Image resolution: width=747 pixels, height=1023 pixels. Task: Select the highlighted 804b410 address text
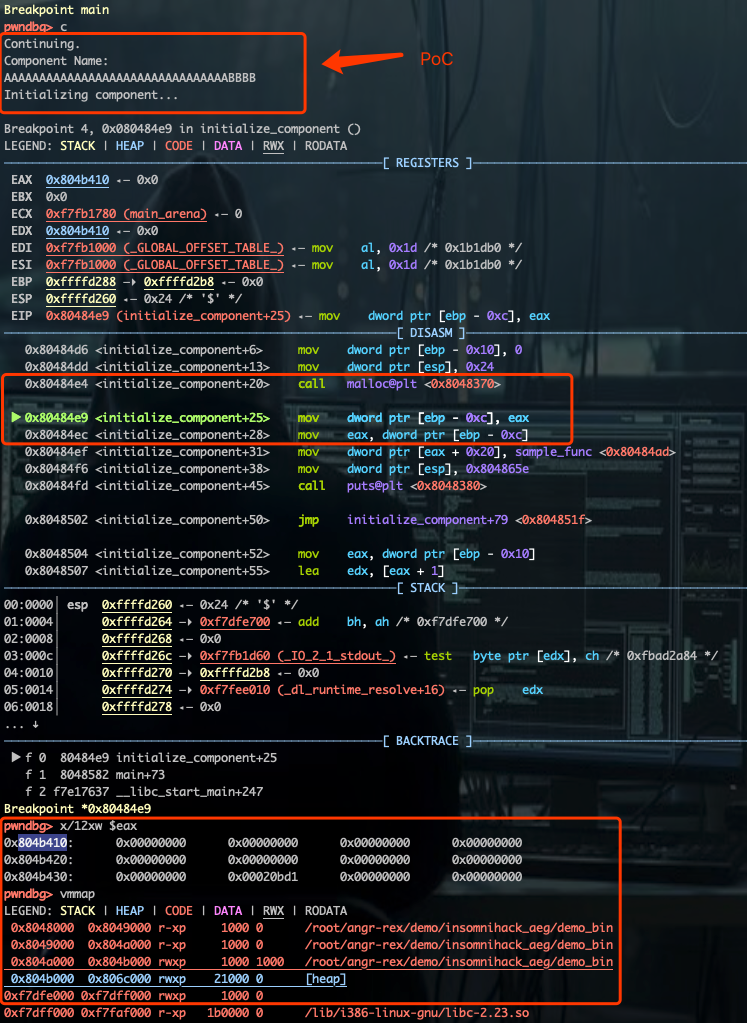[x=42, y=843]
